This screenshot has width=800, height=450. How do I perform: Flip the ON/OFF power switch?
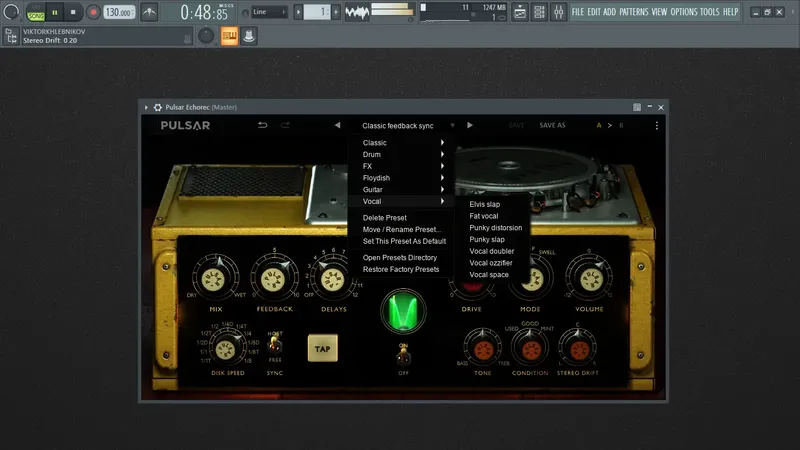pyautogui.click(x=404, y=357)
